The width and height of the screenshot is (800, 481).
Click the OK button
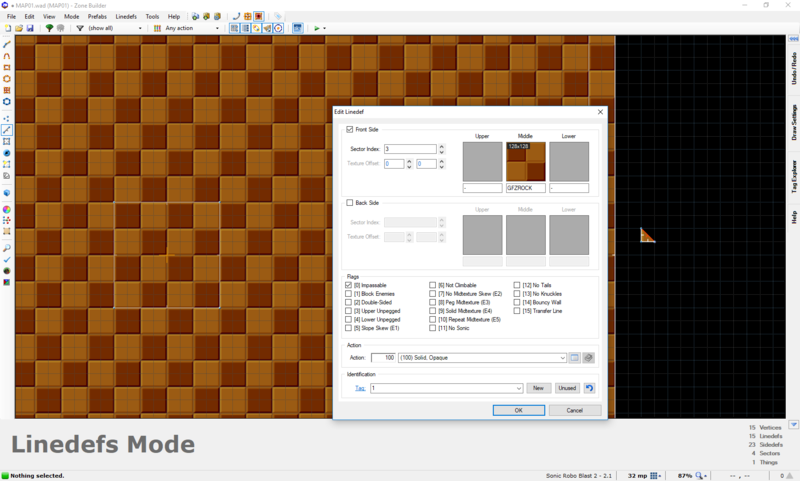(x=518, y=410)
